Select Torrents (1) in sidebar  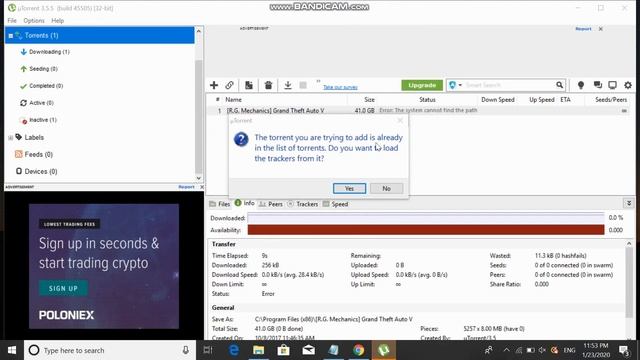click(100, 36)
